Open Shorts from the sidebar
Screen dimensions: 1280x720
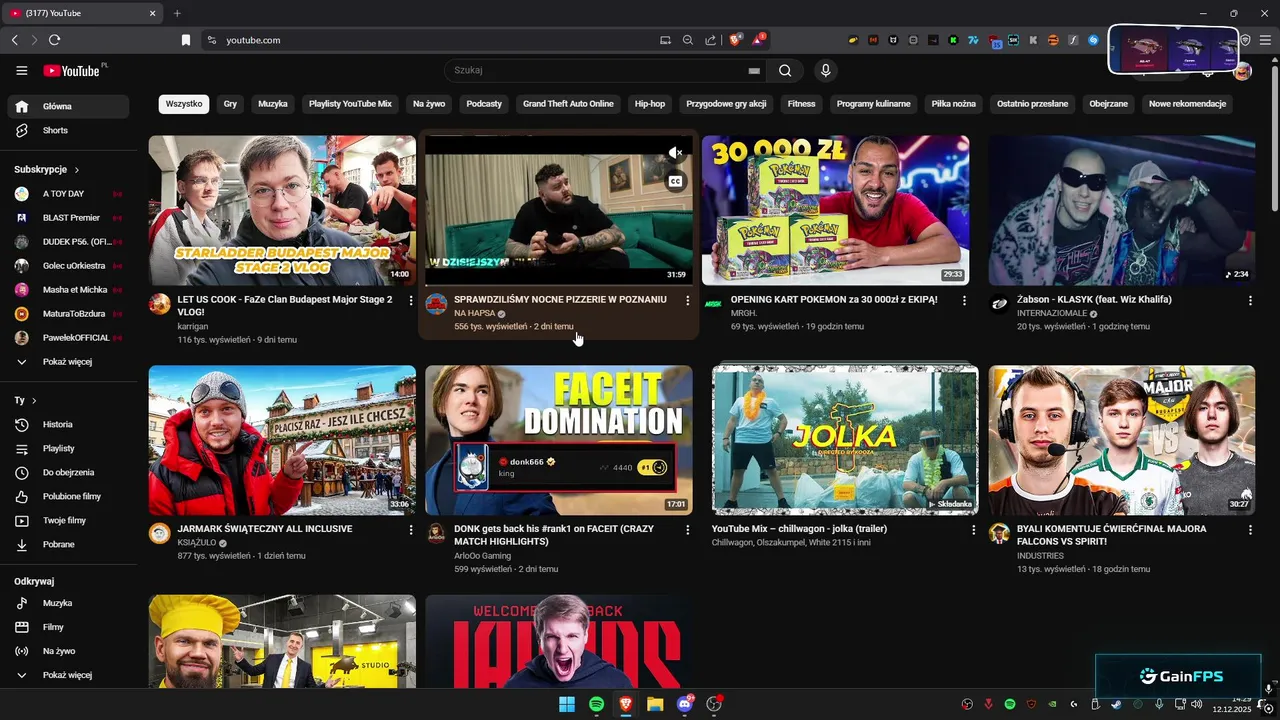pos(68,130)
